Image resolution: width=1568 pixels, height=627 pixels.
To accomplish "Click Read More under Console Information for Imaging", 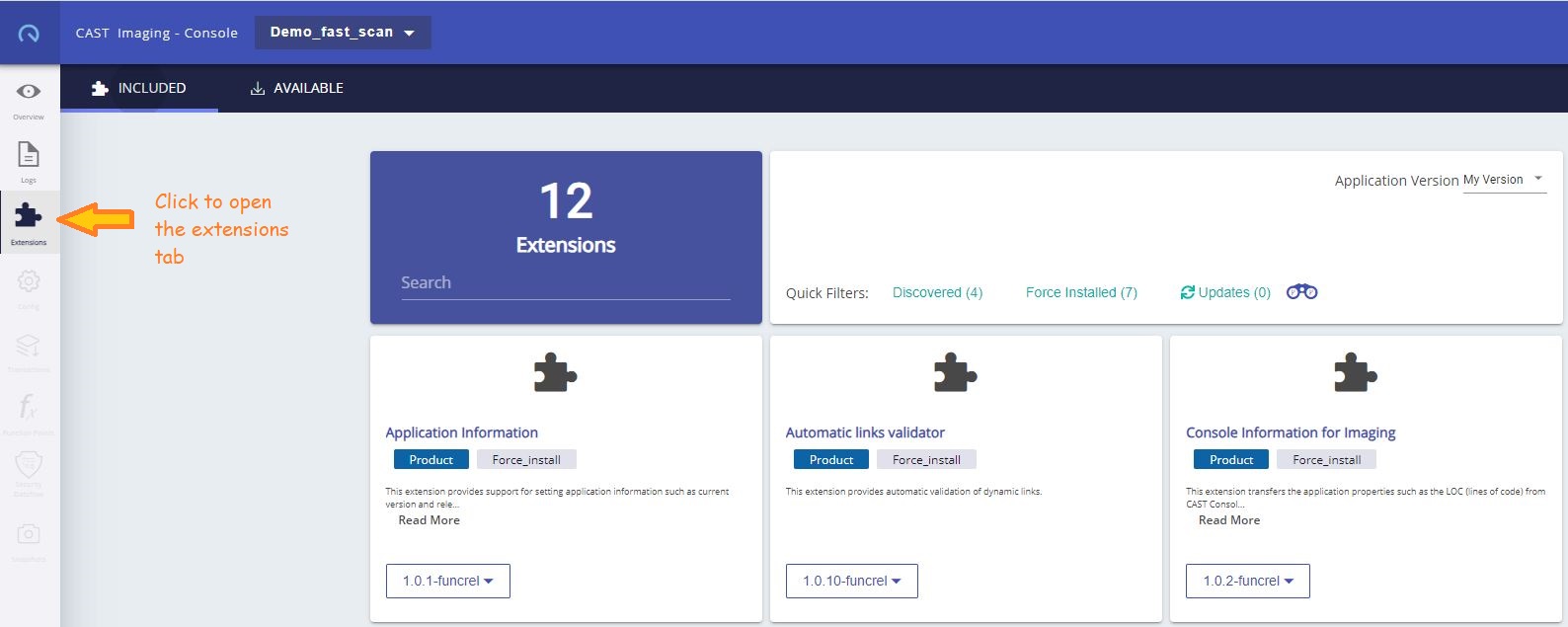I will click(1229, 520).
